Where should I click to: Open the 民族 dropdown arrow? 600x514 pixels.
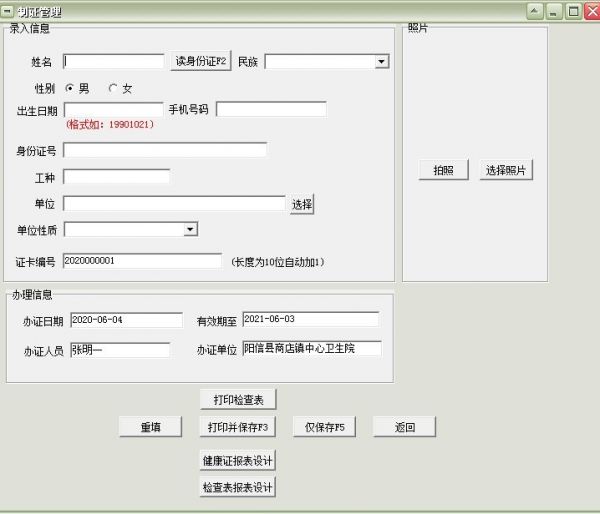[381, 62]
